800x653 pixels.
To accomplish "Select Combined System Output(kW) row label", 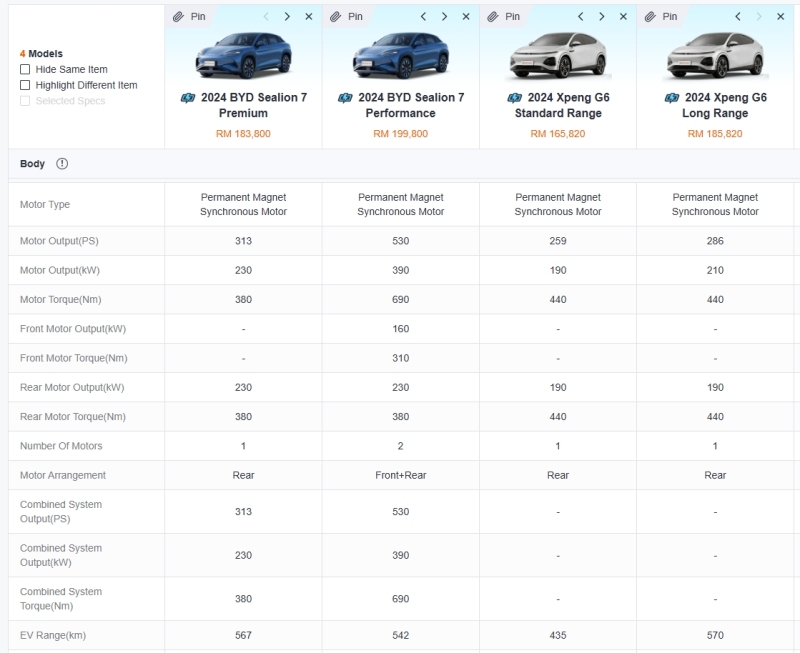I will 61,556.
